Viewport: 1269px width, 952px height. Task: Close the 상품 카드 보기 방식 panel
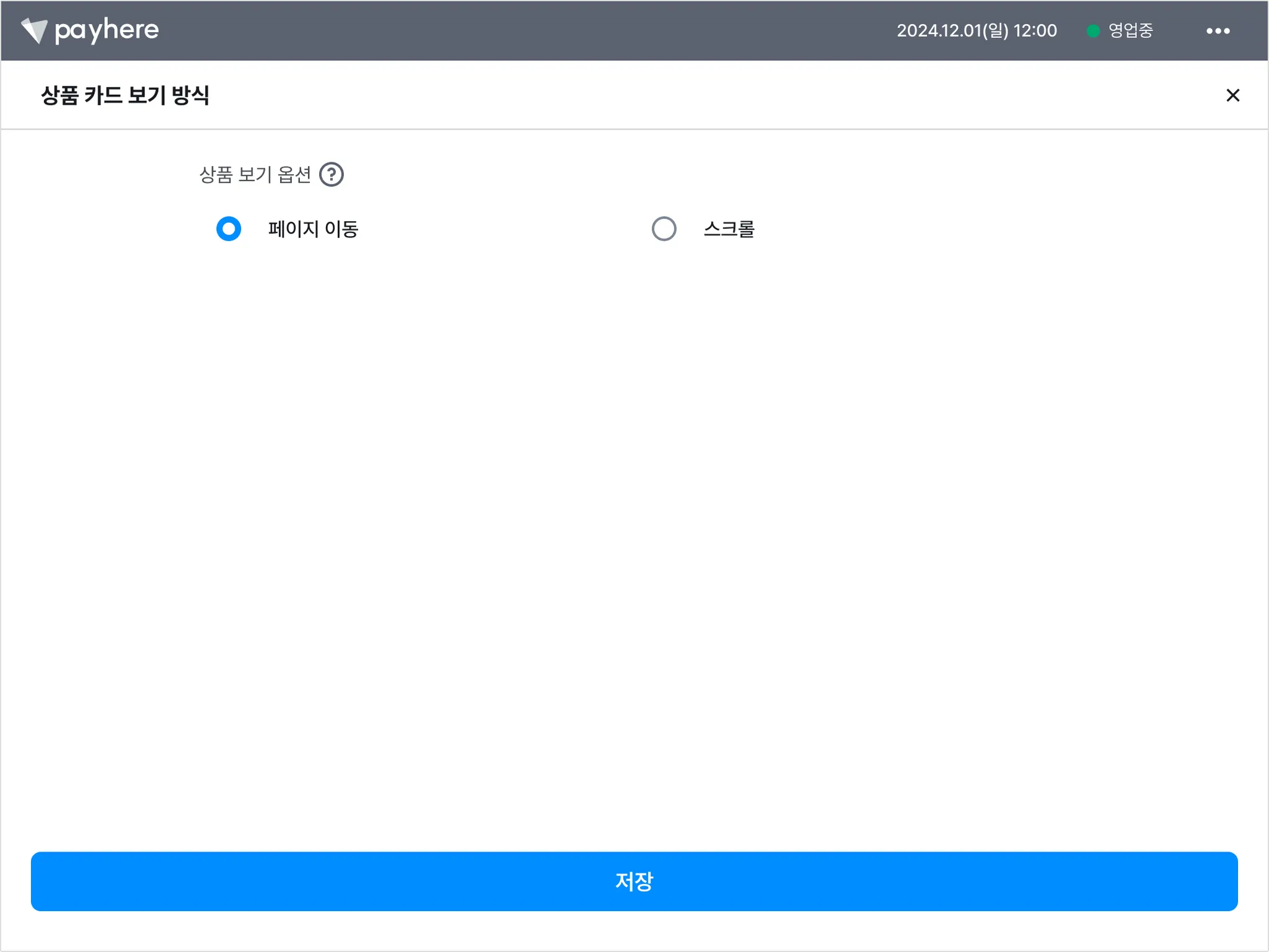click(1232, 95)
